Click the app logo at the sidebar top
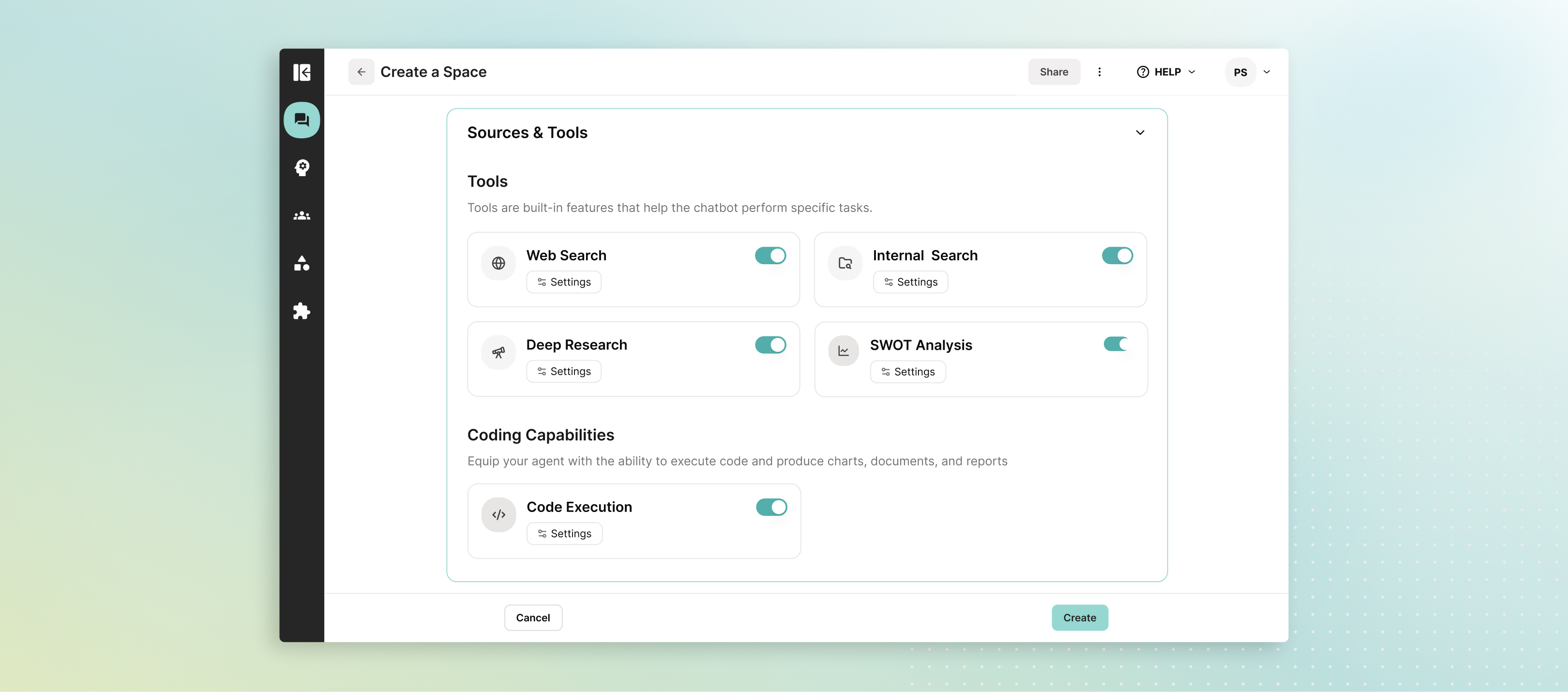 302,73
